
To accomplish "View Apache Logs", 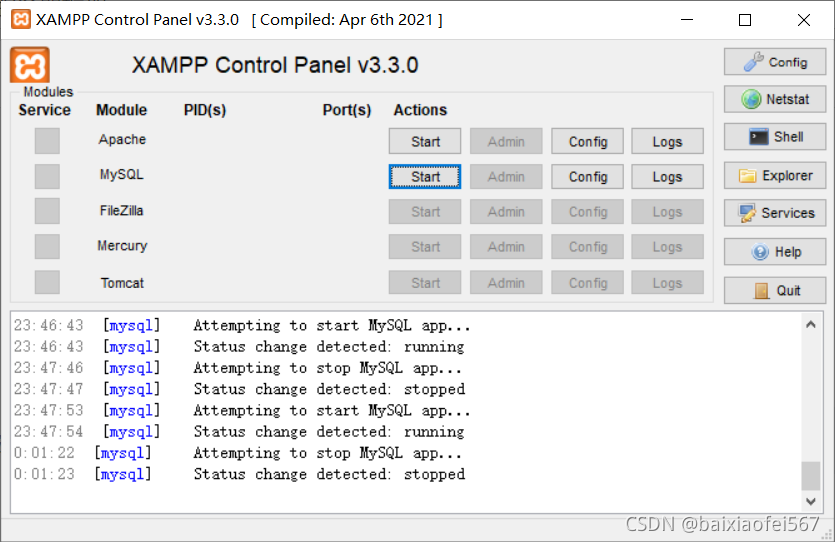I will click(x=667, y=141).
